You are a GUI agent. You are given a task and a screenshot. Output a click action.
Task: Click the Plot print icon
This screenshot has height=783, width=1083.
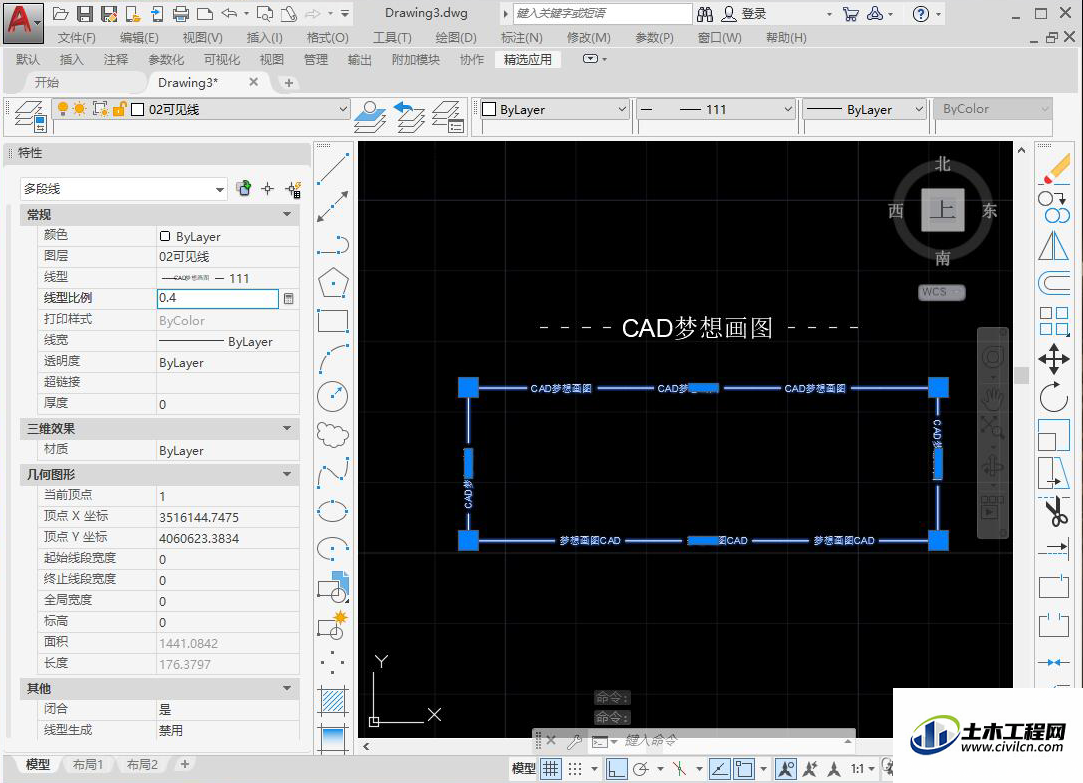181,14
